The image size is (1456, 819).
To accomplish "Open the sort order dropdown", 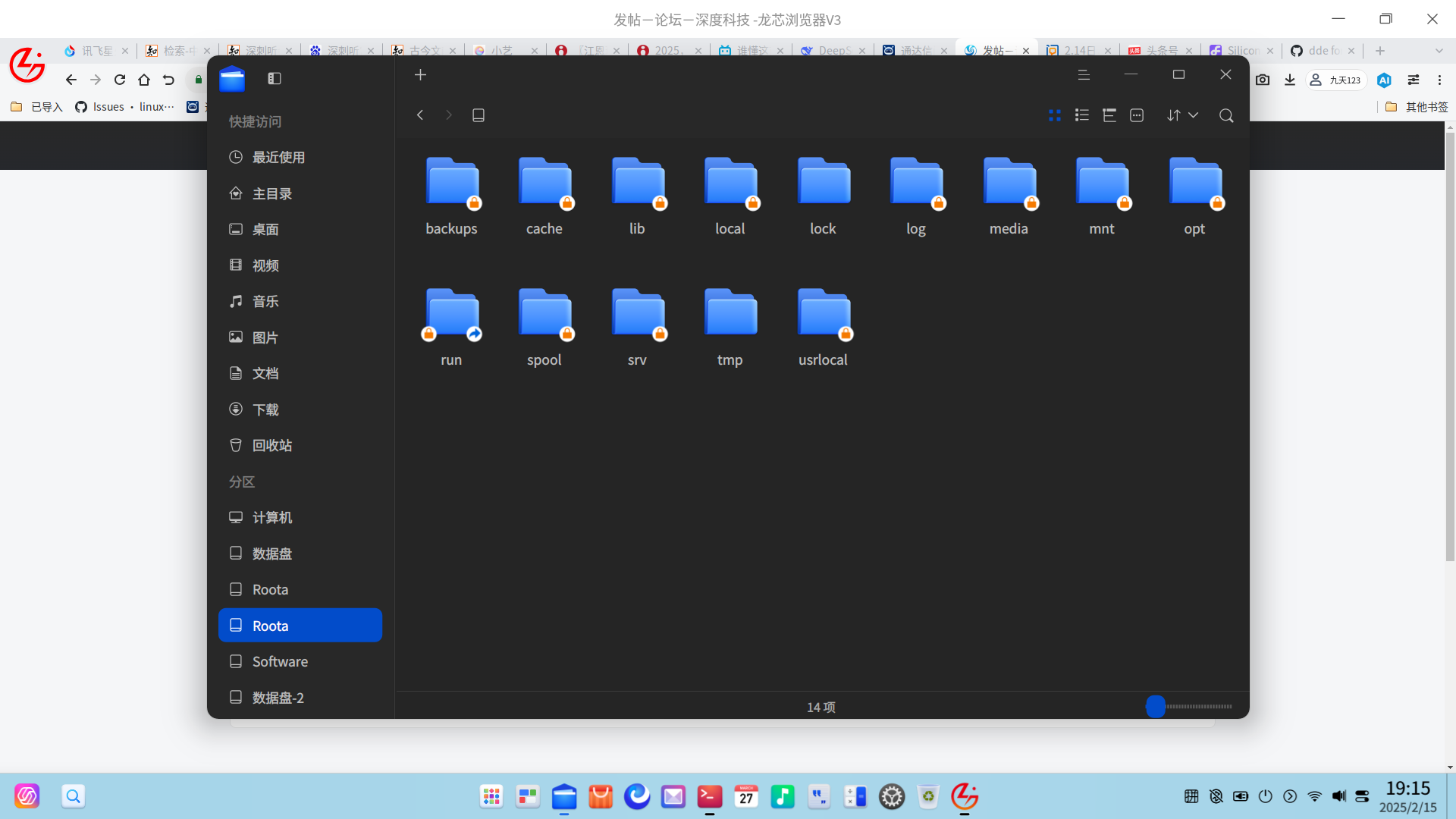I will [1182, 115].
